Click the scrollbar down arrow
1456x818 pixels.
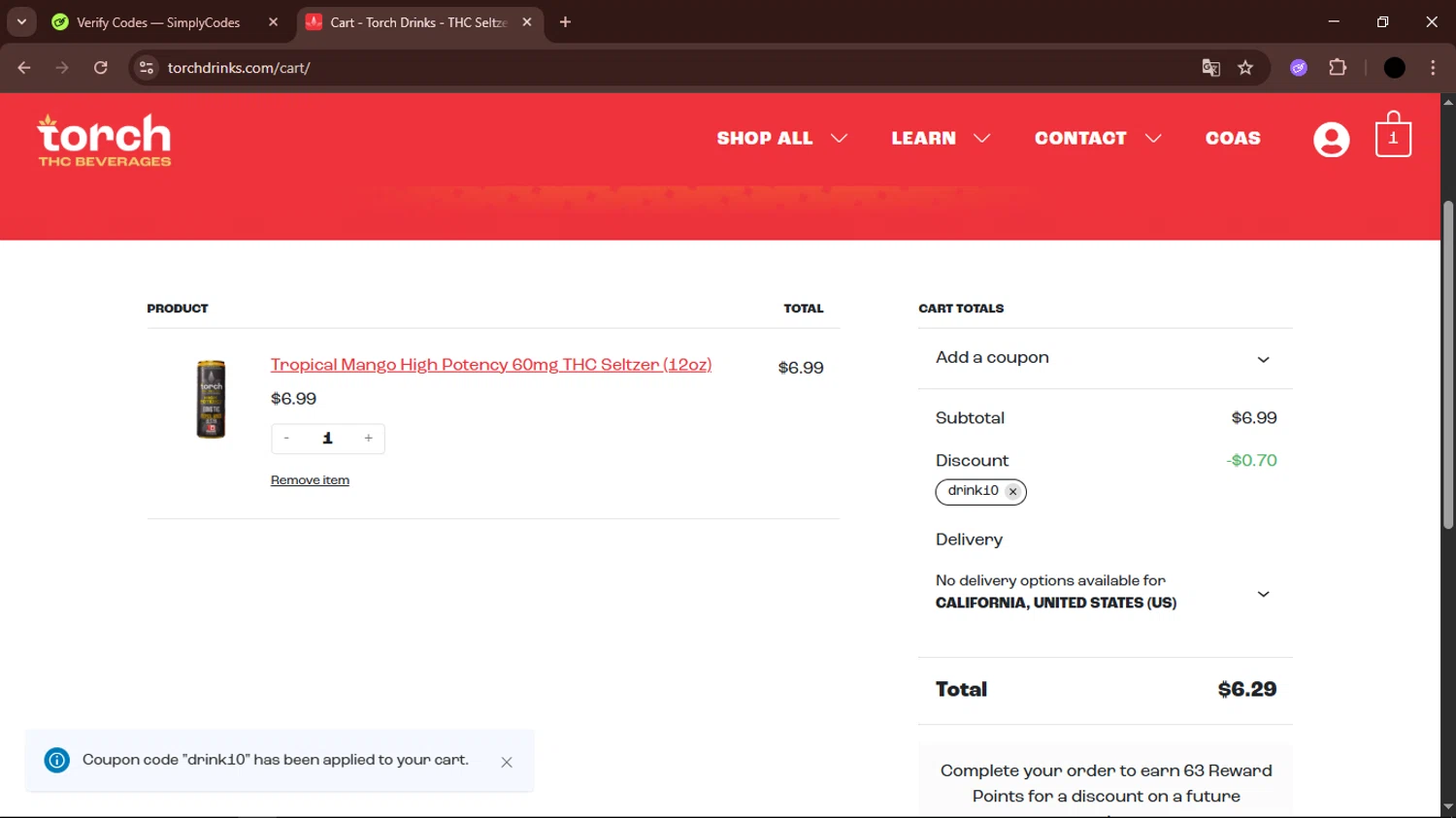pyautogui.click(x=1448, y=806)
